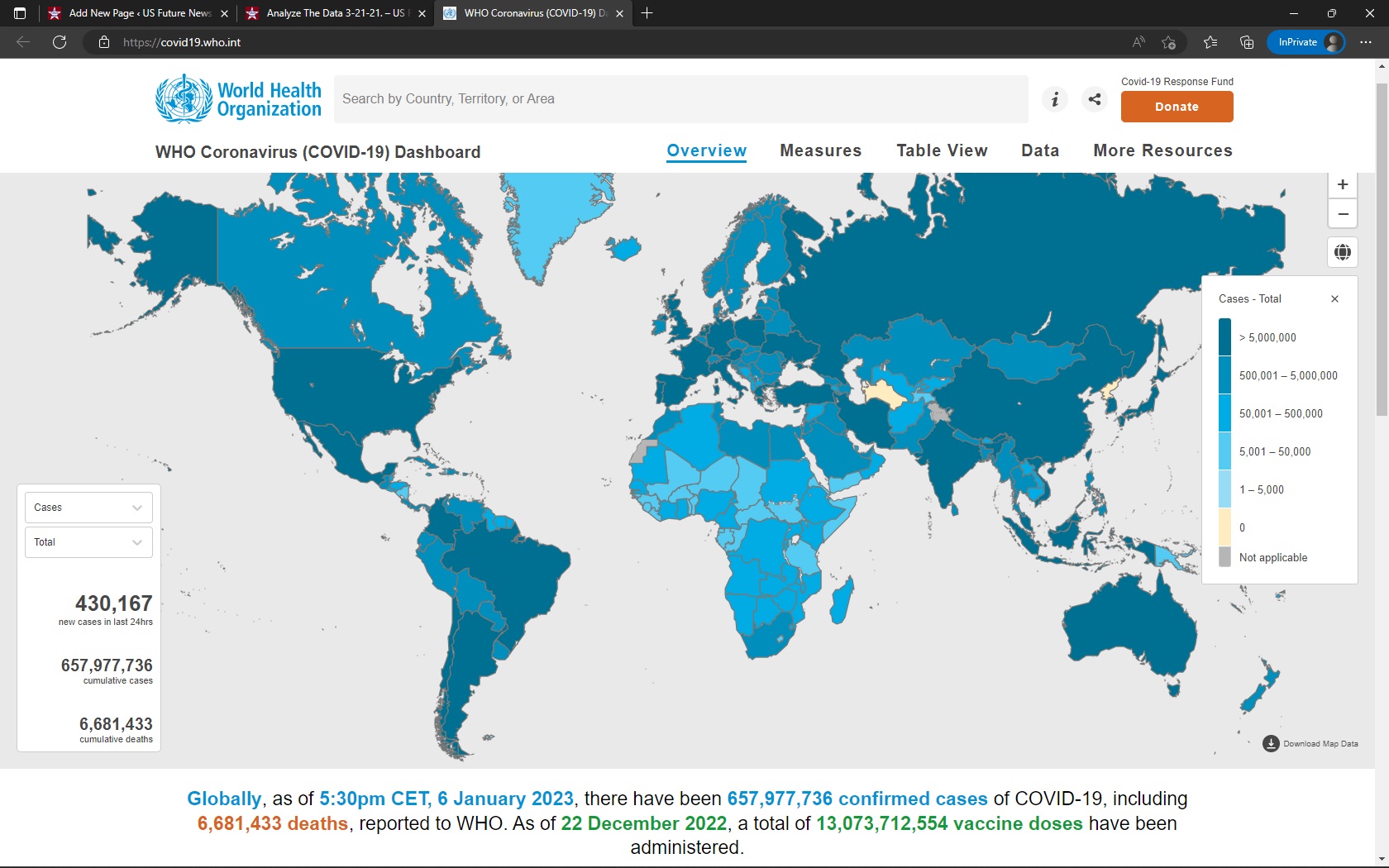Open the More Resources menu
The image size is (1389, 868).
[1162, 150]
